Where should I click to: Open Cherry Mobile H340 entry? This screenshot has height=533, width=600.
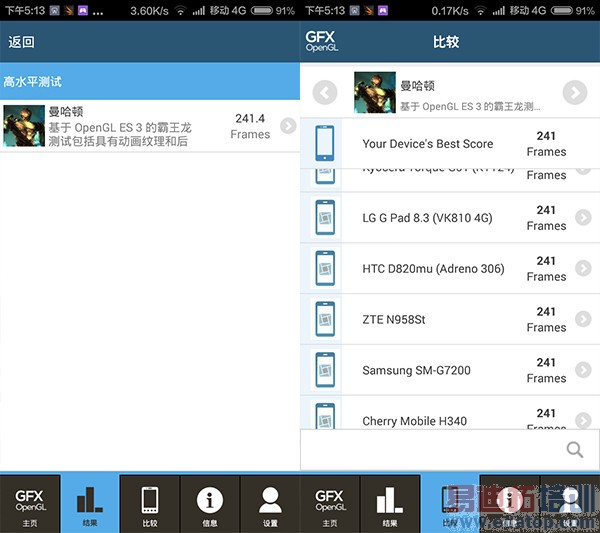(414, 421)
